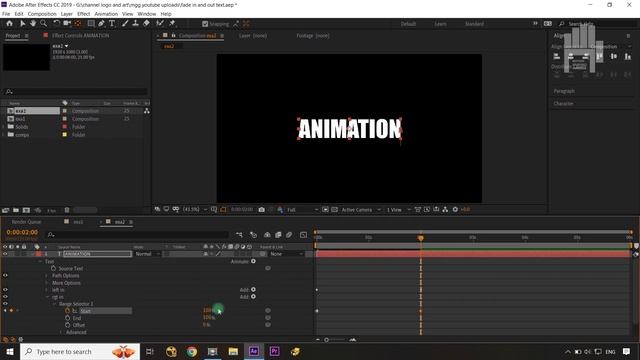Screen dimensions: 640x360
Task: Click Add button on the left in row
Action: click(x=248, y=290)
